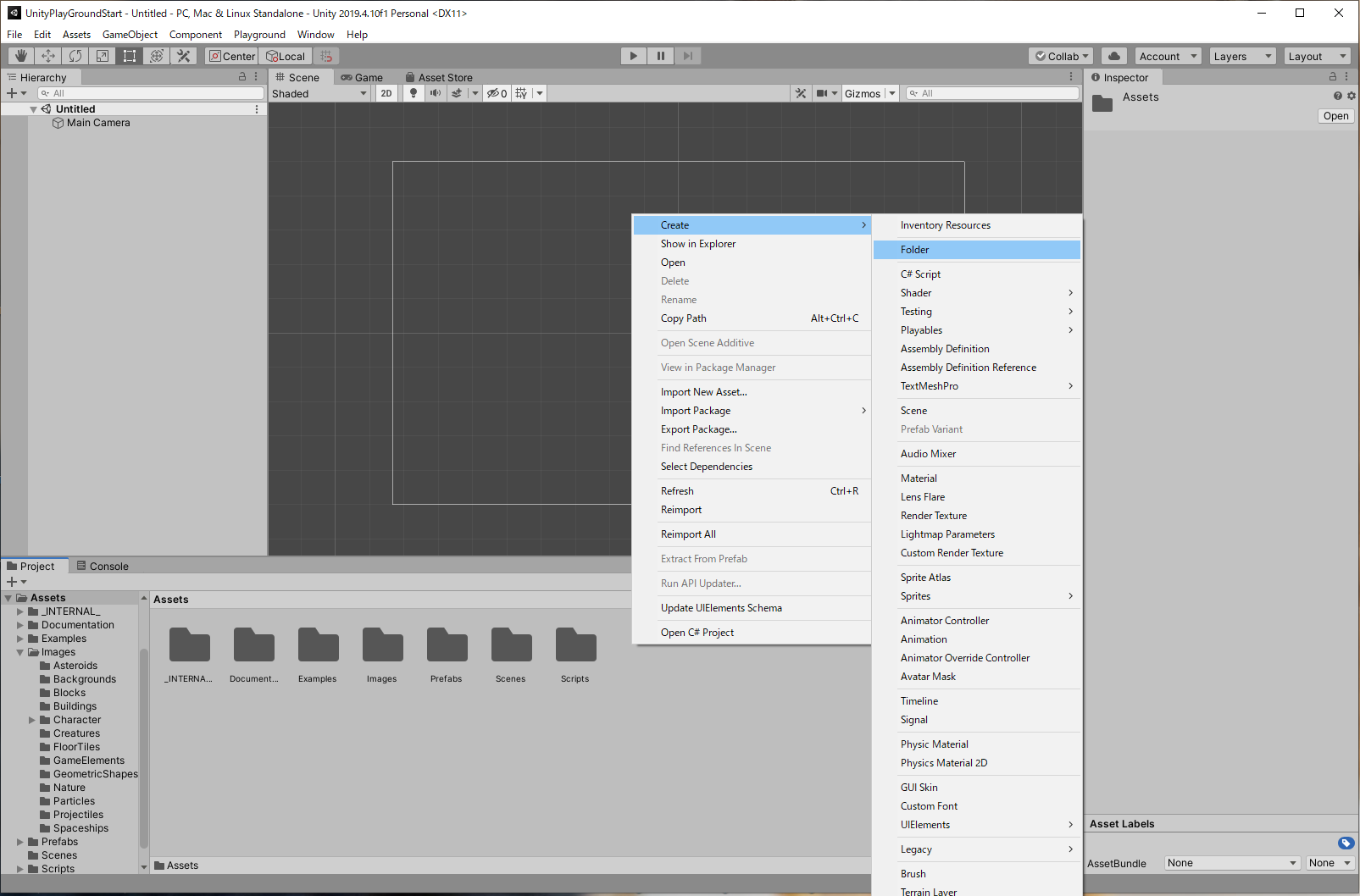1360x896 pixels.
Task: Click the Step frame button
Action: click(688, 56)
